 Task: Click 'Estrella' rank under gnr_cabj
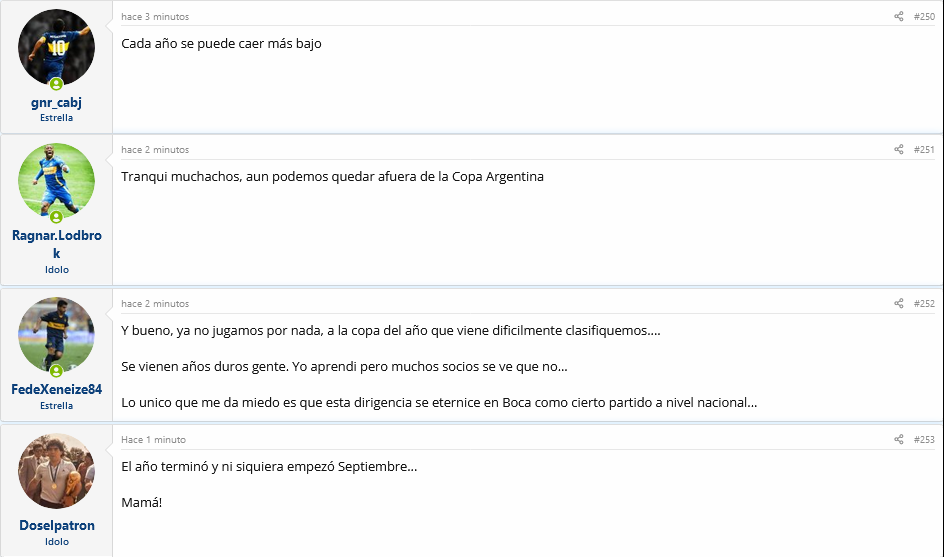pyautogui.click(x=57, y=118)
